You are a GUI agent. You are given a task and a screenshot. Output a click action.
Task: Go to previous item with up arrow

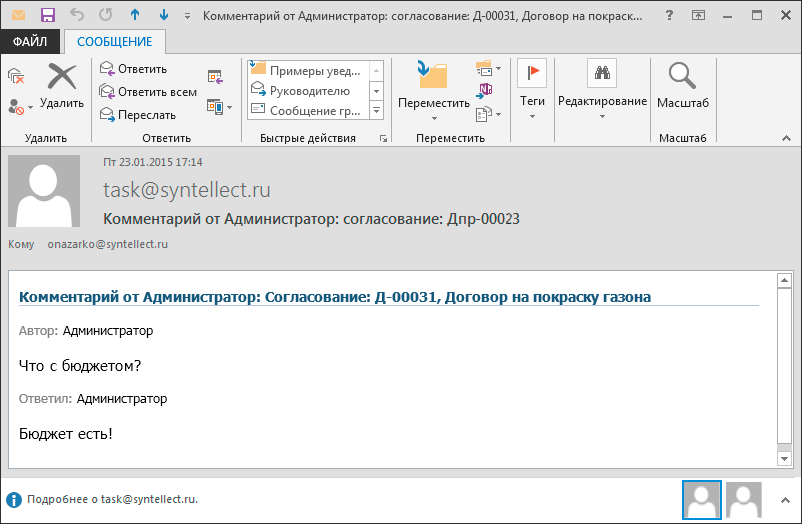coord(135,15)
